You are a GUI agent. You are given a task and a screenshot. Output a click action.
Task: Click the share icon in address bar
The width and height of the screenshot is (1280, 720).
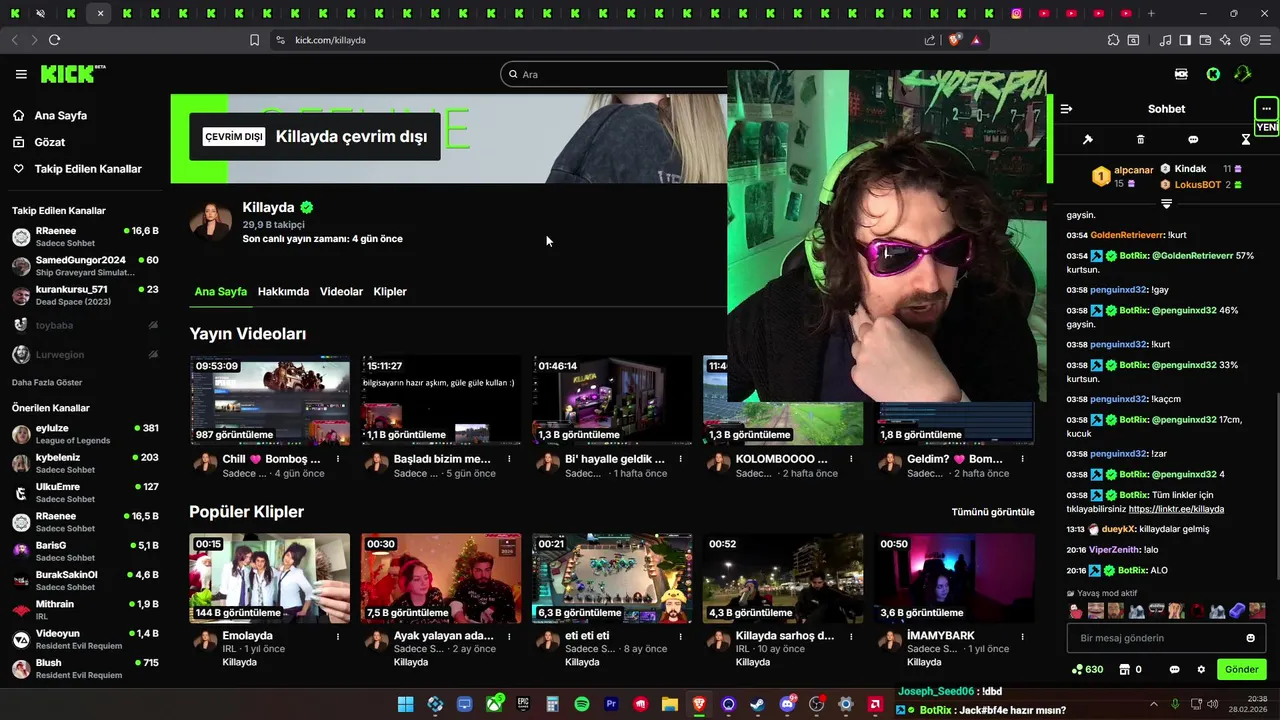(x=930, y=40)
